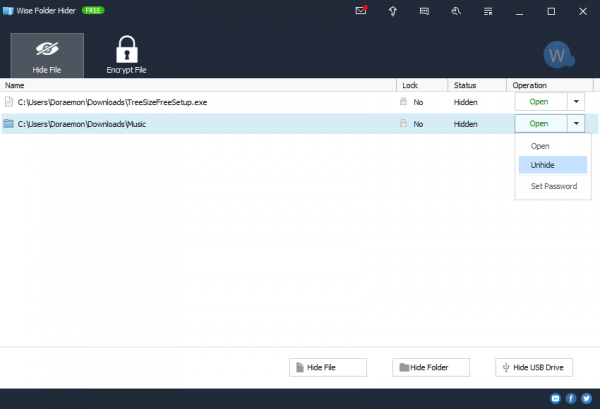The width and height of the screenshot is (600, 409).
Task: Click folder icon of the Music entry
Action: pos(8,124)
